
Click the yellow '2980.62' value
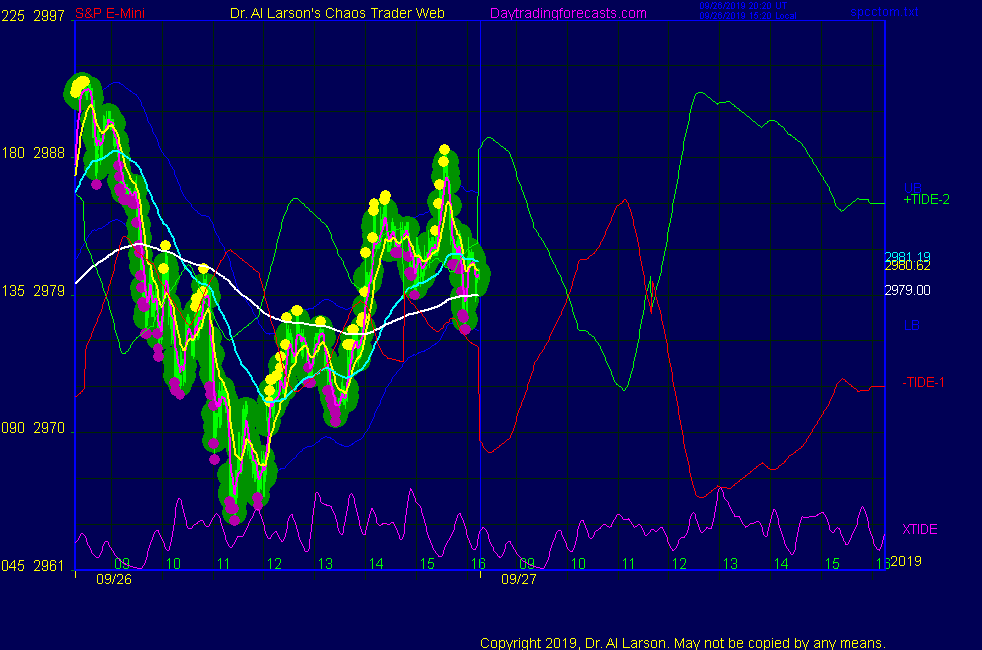click(x=907, y=266)
